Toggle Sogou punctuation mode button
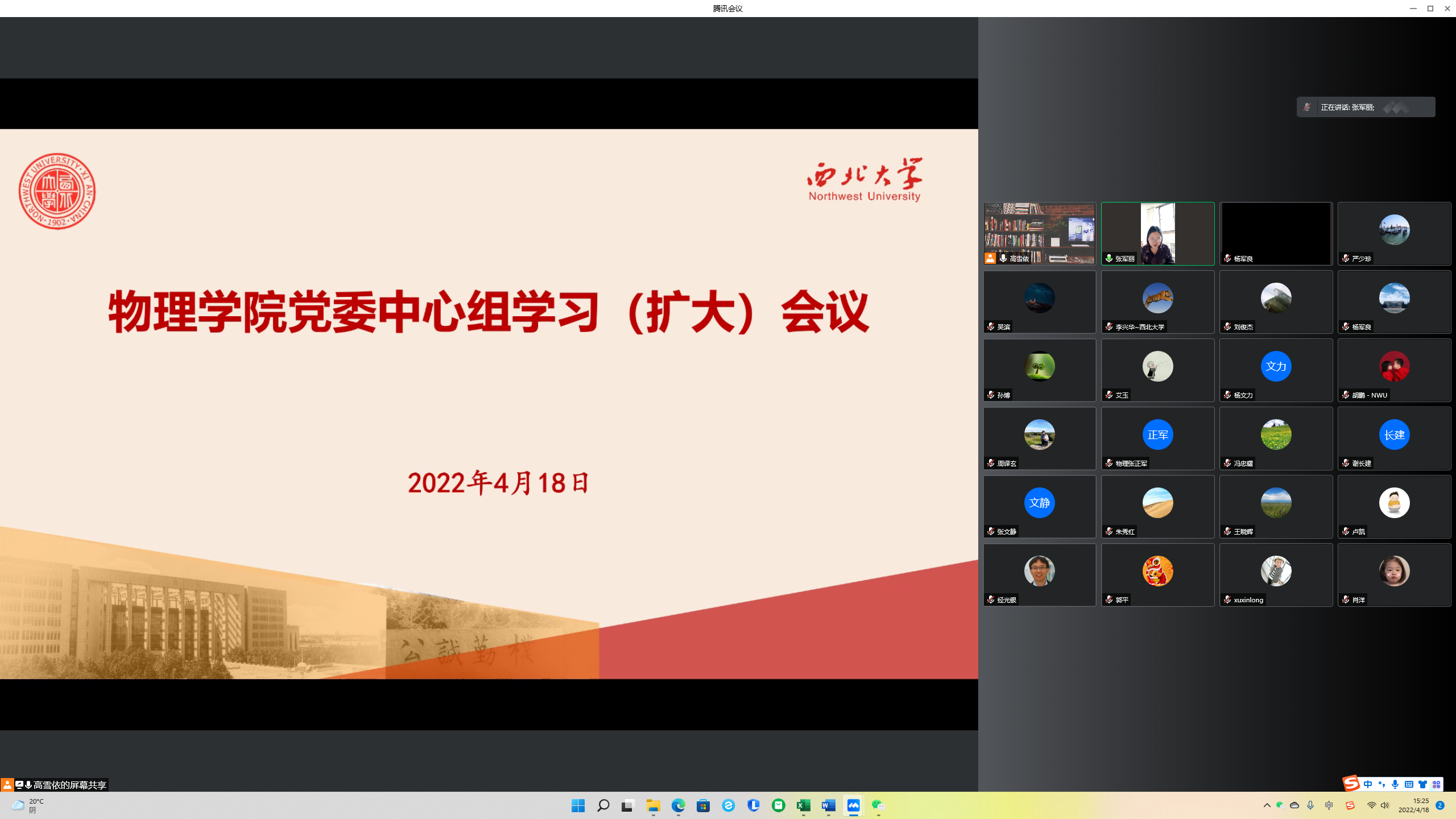The width and height of the screenshot is (1456, 819). 1381,784
